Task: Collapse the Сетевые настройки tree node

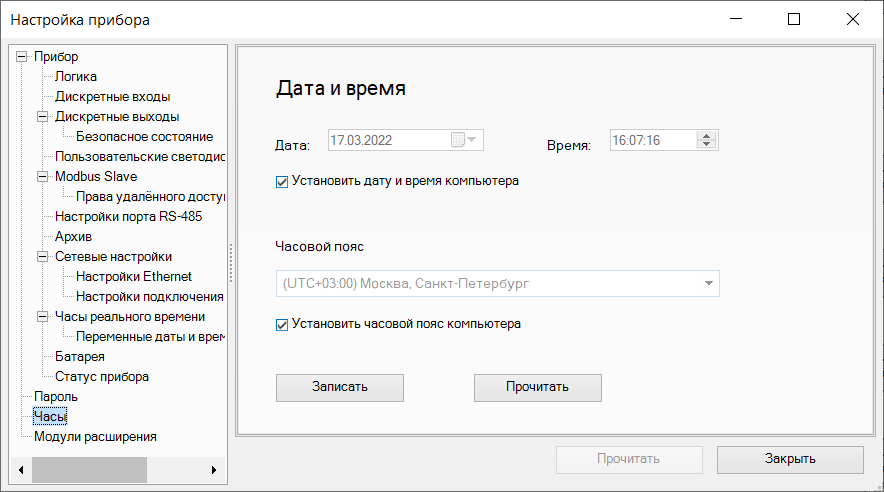Action: point(43,257)
